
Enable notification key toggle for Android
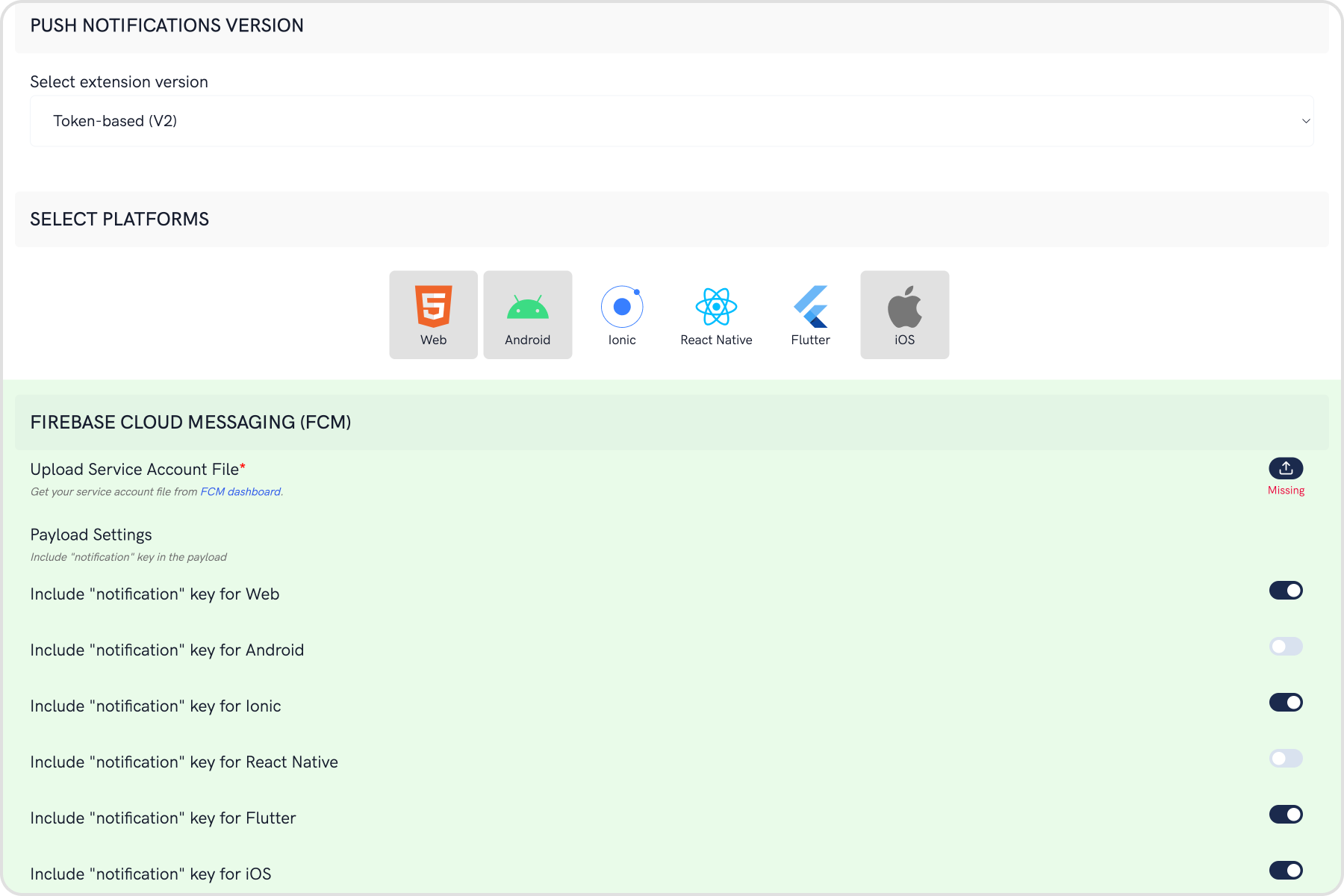tap(1286, 647)
